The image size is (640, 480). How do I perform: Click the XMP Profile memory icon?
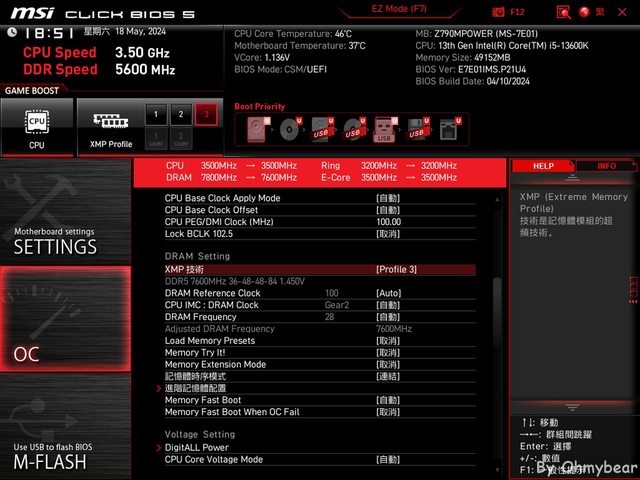(105, 123)
